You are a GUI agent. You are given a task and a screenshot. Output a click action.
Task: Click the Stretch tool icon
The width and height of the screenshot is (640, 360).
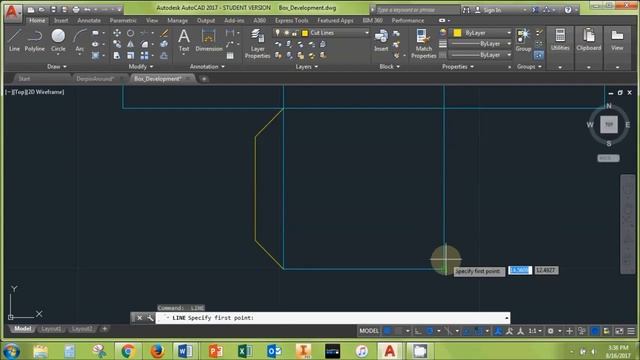point(117,55)
